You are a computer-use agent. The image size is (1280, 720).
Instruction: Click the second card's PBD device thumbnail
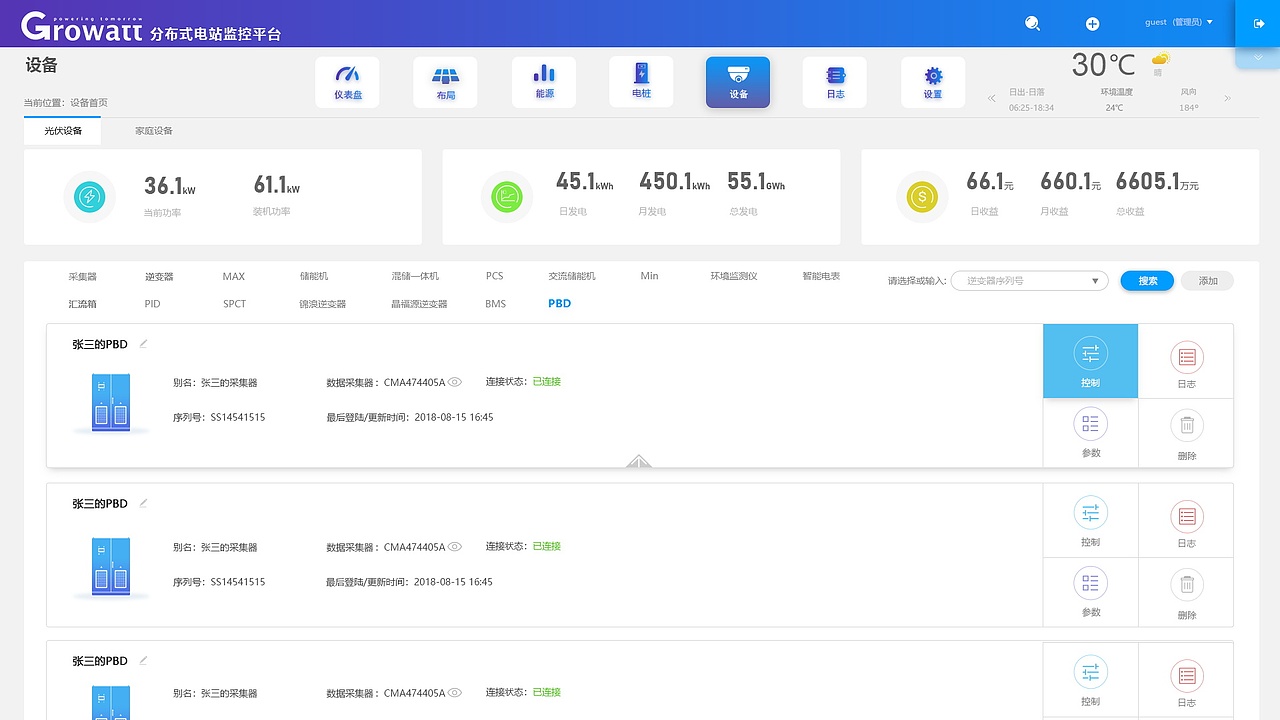pyautogui.click(x=111, y=566)
